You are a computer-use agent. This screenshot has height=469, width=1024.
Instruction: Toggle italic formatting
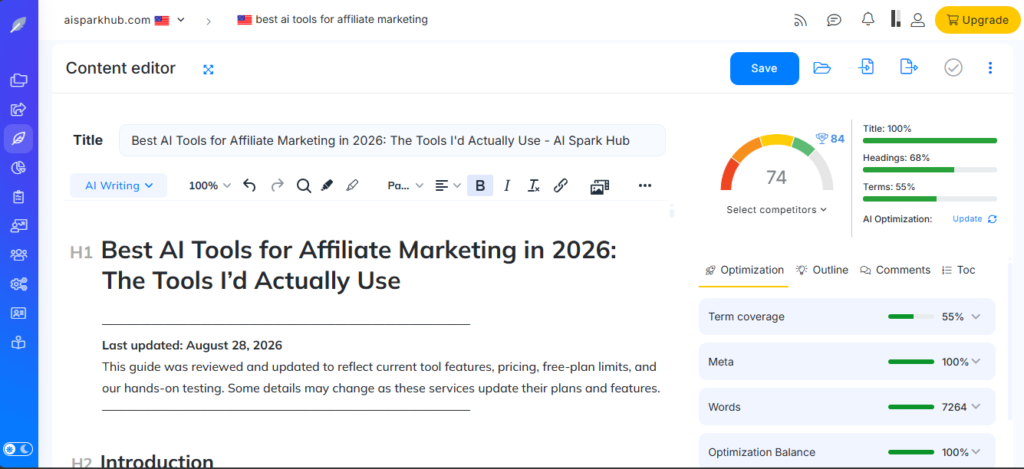tap(507, 186)
